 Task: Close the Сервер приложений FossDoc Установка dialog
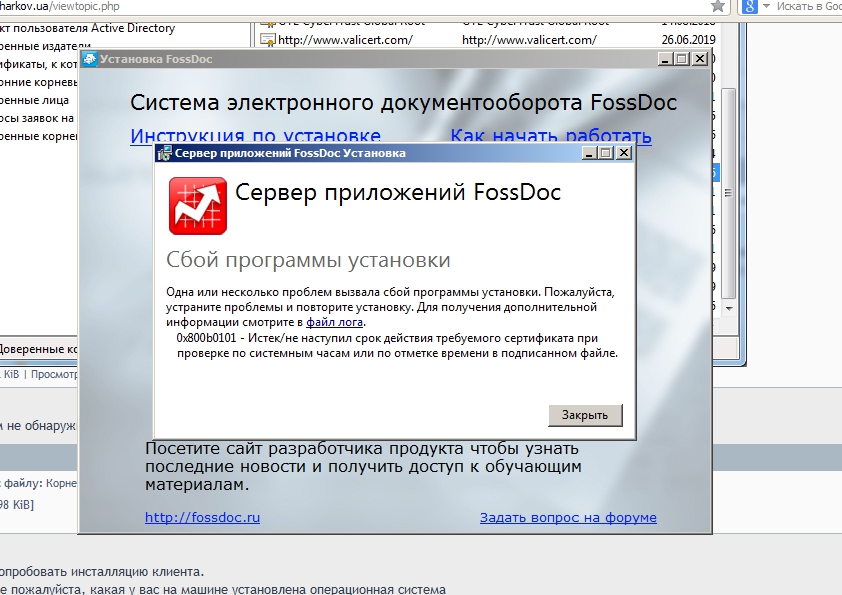(x=623, y=153)
